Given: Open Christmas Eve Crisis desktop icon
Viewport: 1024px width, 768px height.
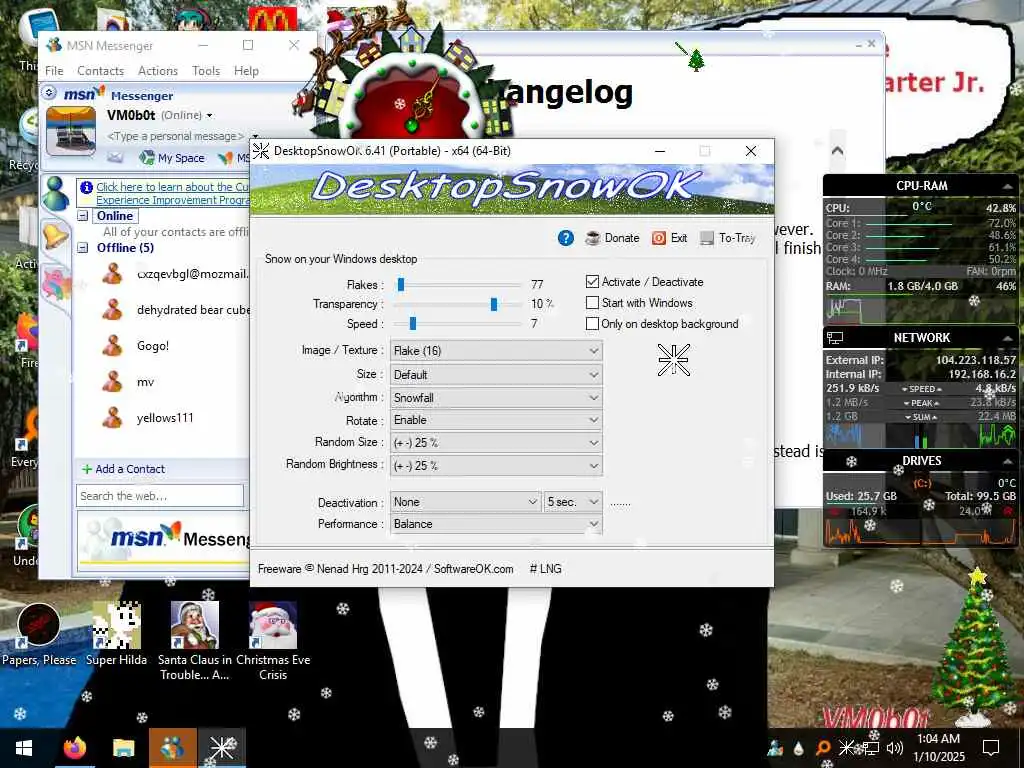Looking at the screenshot, I should (273, 641).
